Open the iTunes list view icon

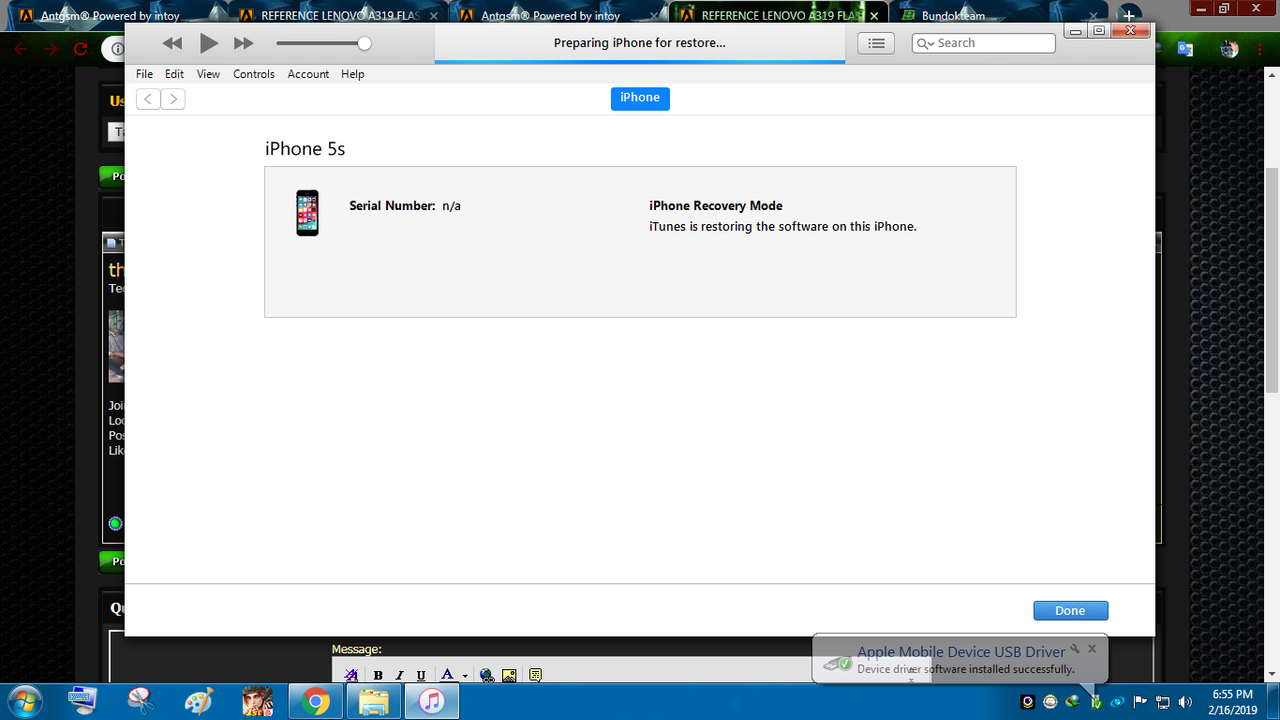point(876,43)
